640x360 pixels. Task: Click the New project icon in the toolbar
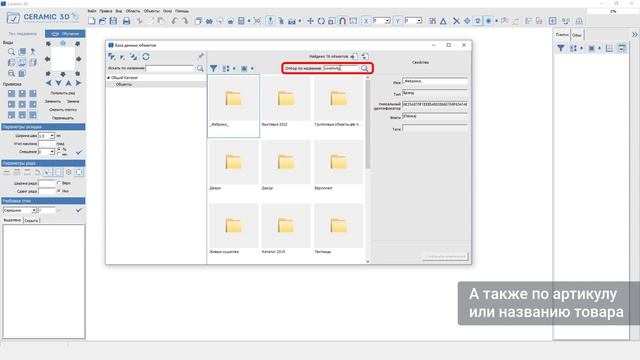(x=92, y=20)
